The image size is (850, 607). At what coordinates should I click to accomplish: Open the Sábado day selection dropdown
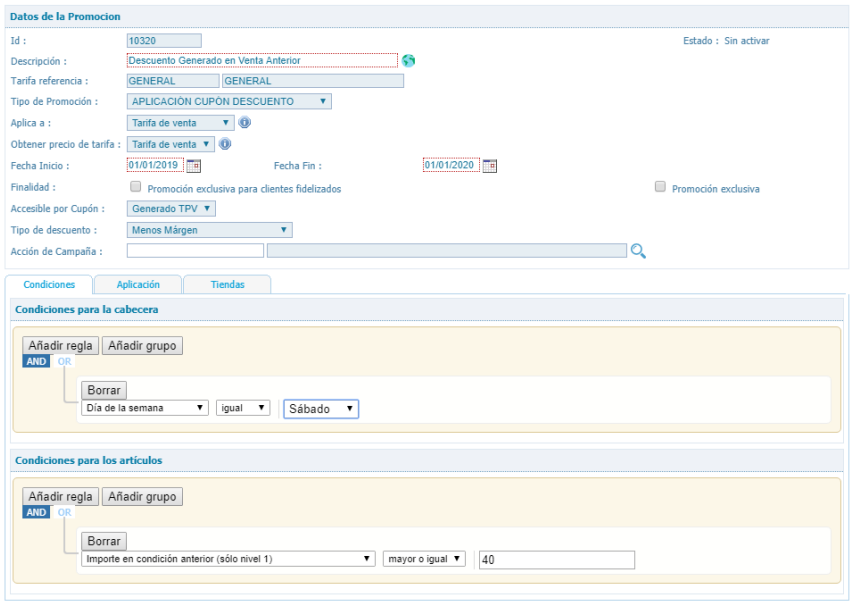(x=321, y=409)
